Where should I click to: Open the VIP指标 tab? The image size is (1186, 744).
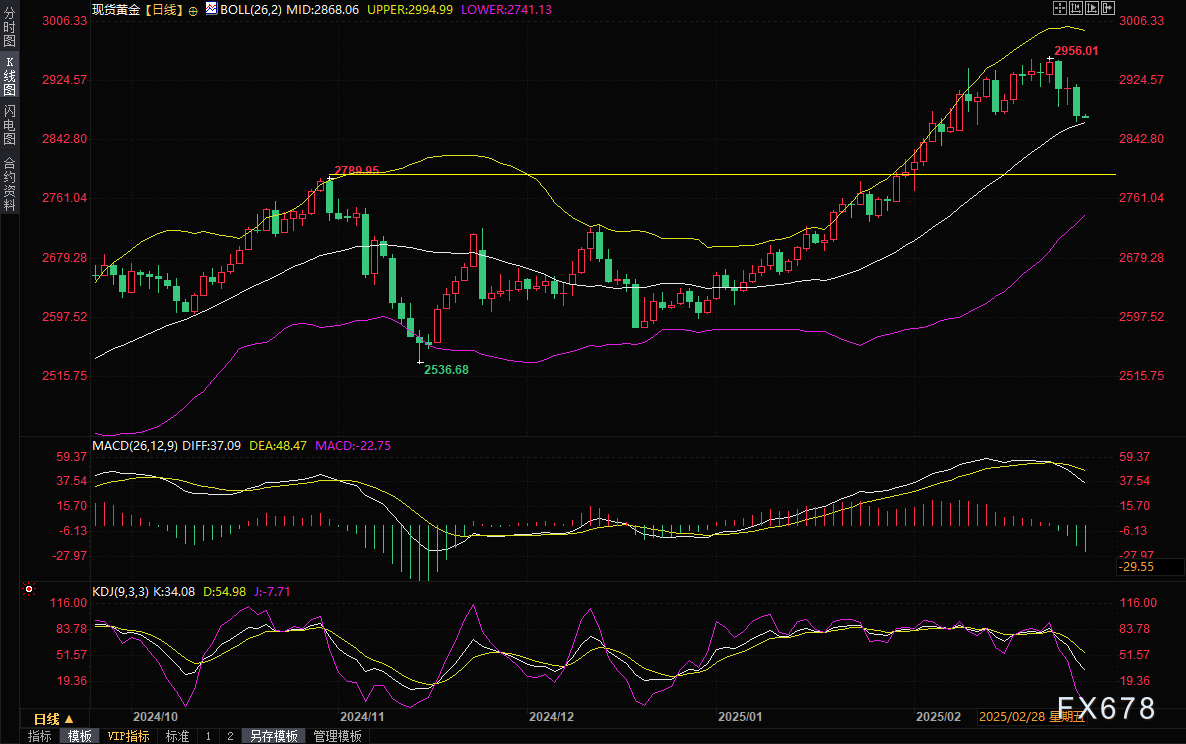pyautogui.click(x=128, y=736)
